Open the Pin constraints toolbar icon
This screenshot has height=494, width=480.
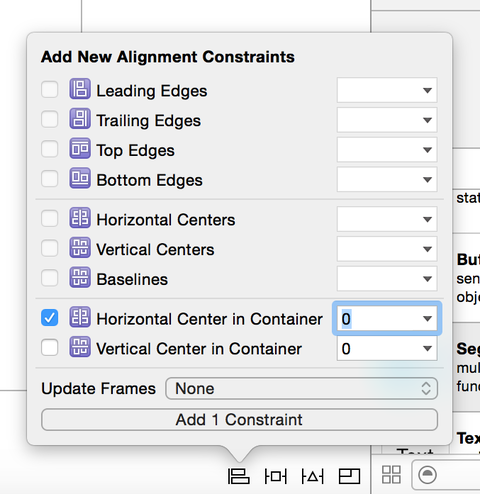pyautogui.click(x=275, y=476)
